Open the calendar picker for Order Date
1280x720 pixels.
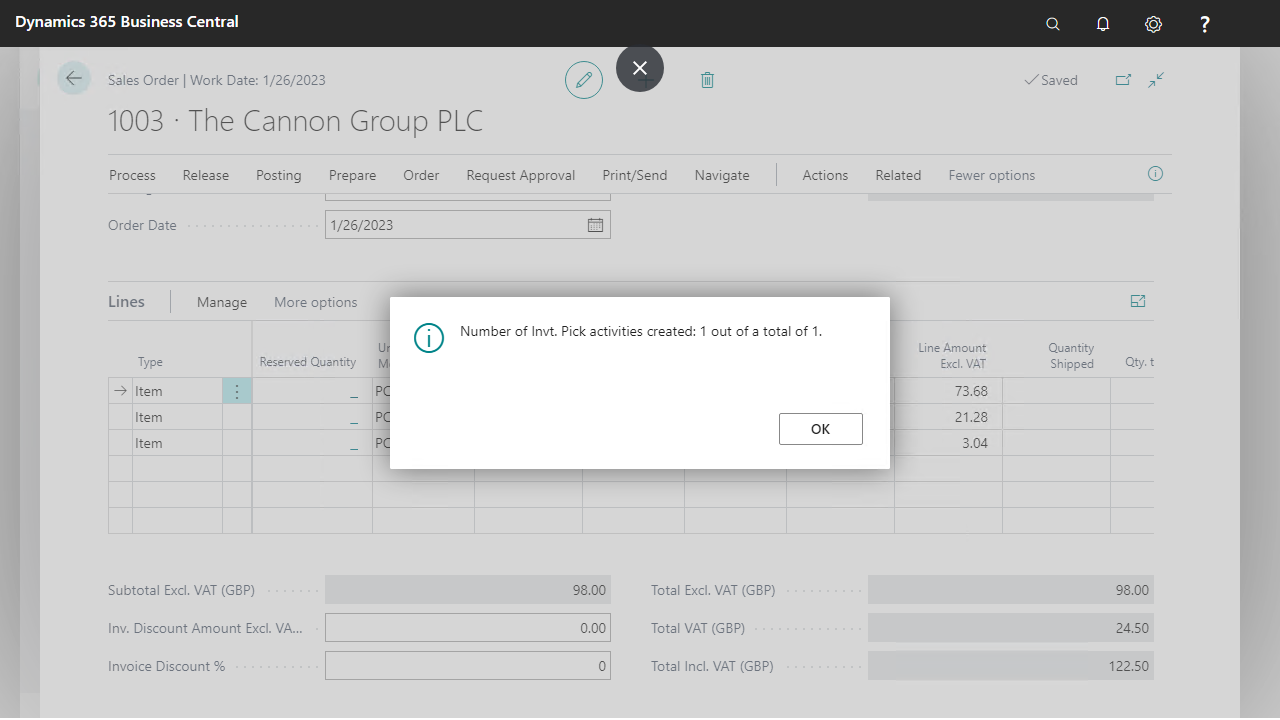tap(595, 225)
